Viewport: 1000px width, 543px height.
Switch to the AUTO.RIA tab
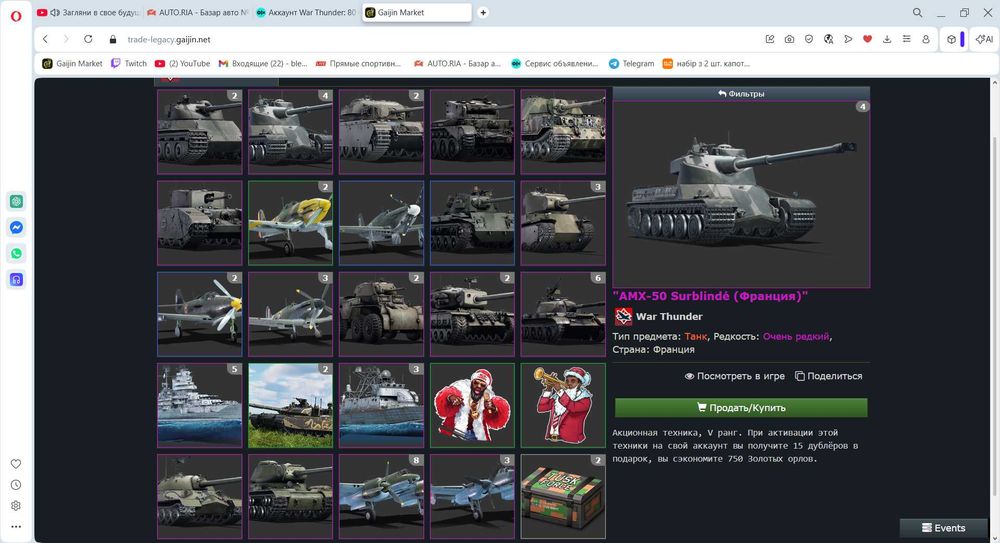(196, 12)
